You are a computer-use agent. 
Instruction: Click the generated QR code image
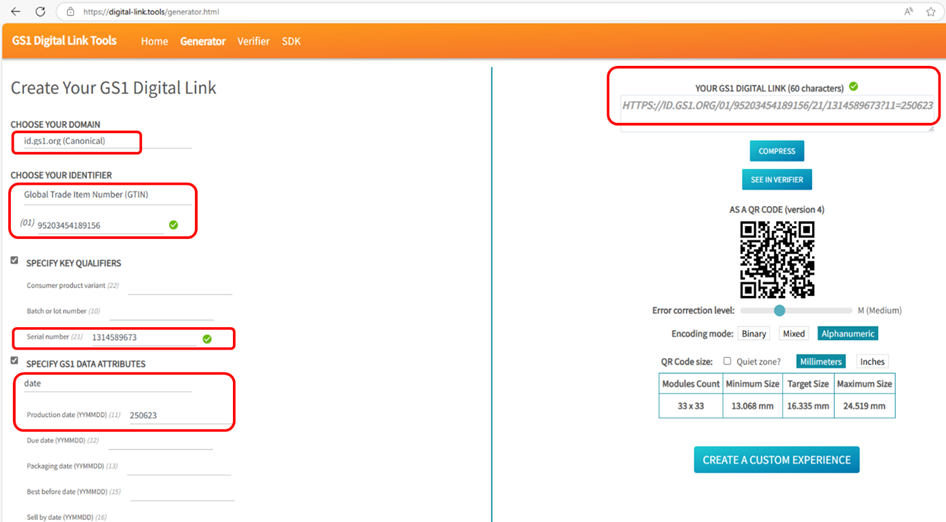pyautogui.click(x=777, y=259)
